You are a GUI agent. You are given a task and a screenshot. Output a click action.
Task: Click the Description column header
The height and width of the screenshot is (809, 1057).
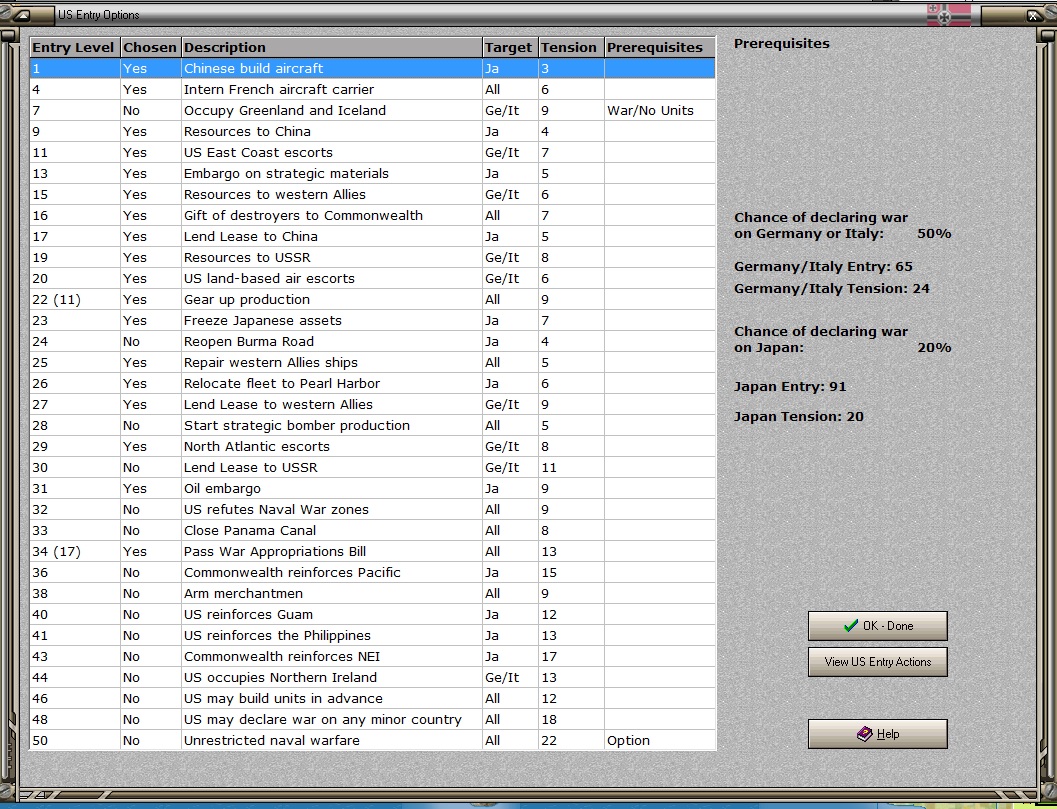click(332, 47)
